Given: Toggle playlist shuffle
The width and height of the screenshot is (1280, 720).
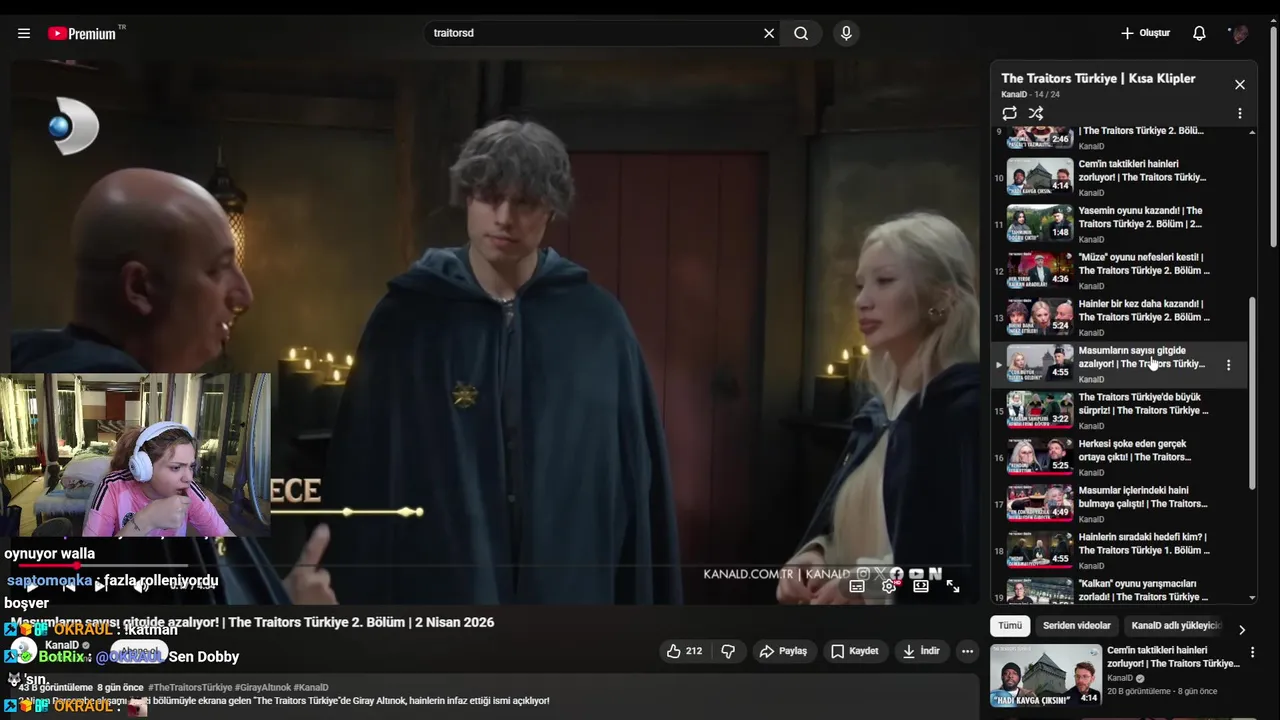Looking at the screenshot, I should (x=1036, y=113).
